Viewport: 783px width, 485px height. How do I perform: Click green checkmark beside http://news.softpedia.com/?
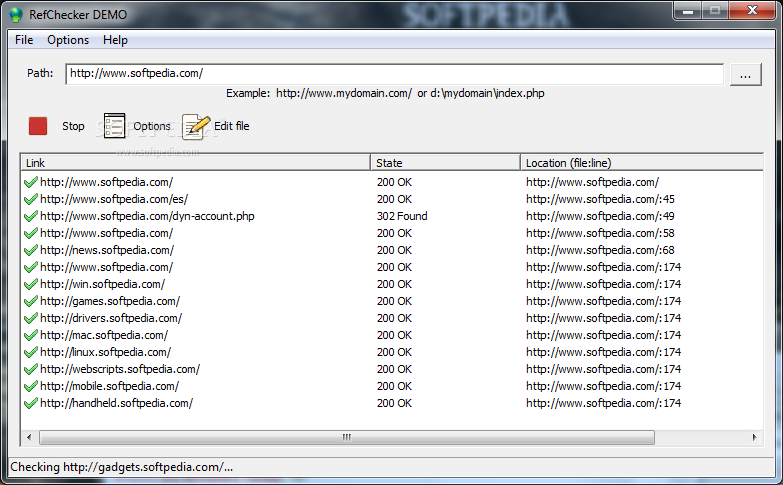tap(31, 250)
